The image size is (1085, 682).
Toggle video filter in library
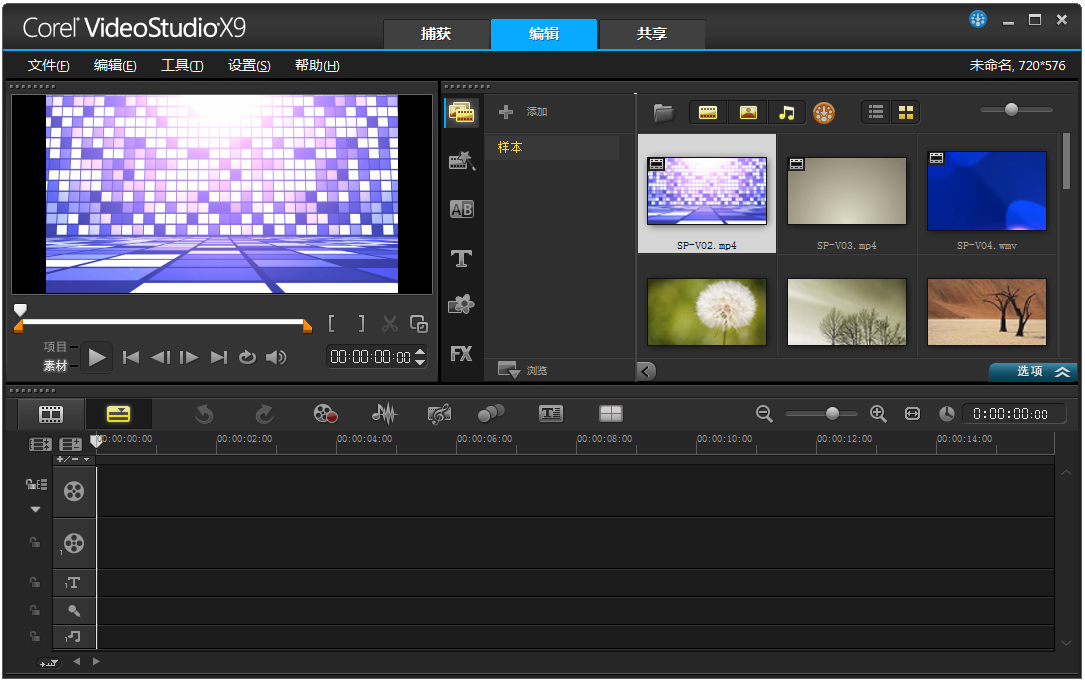[x=707, y=112]
